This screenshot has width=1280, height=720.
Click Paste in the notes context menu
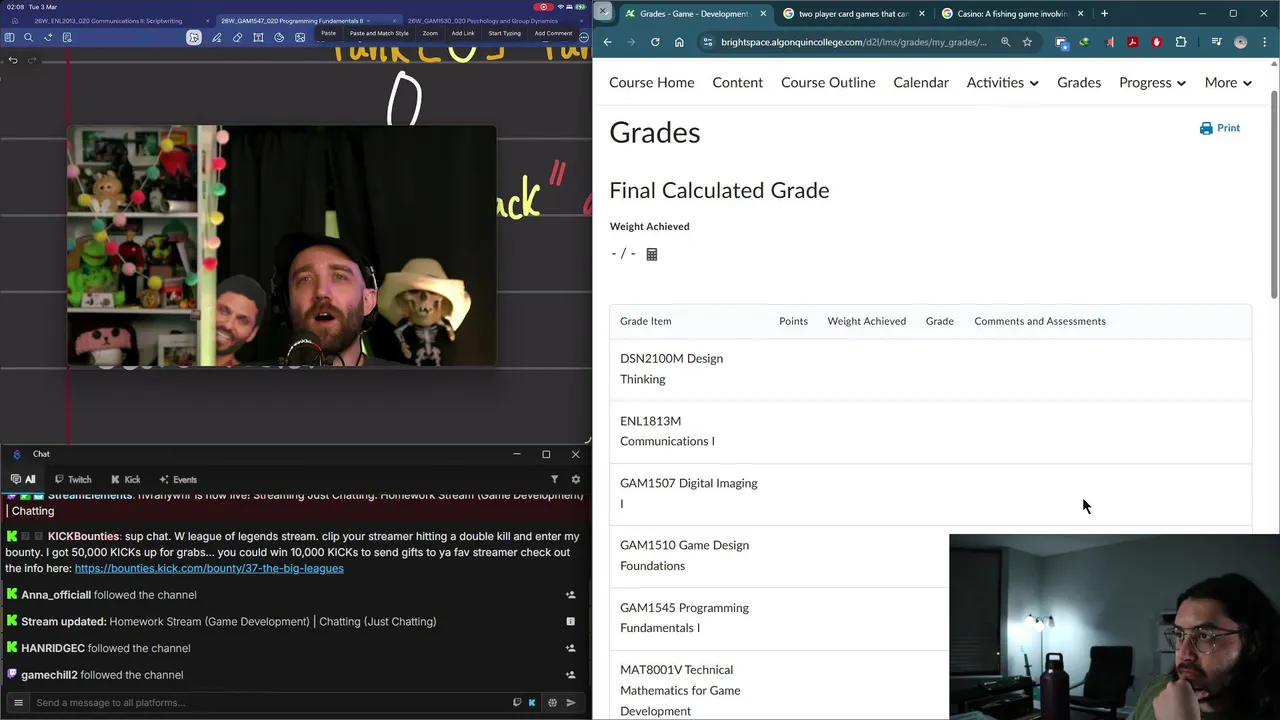point(328,33)
